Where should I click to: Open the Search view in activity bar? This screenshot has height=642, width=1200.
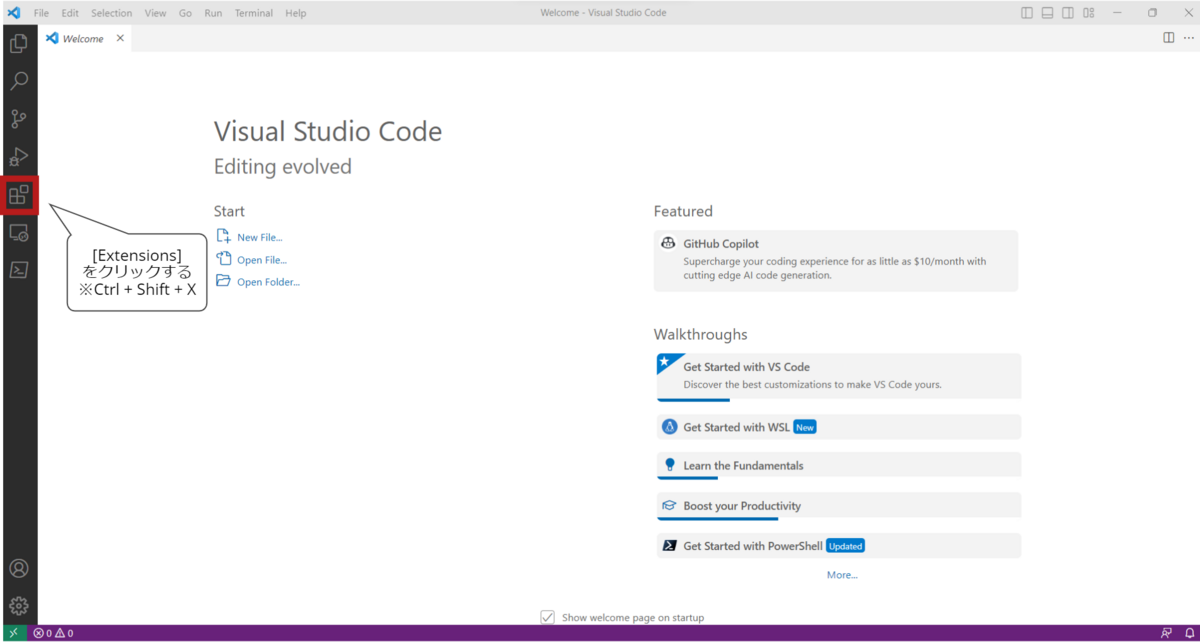click(18, 81)
